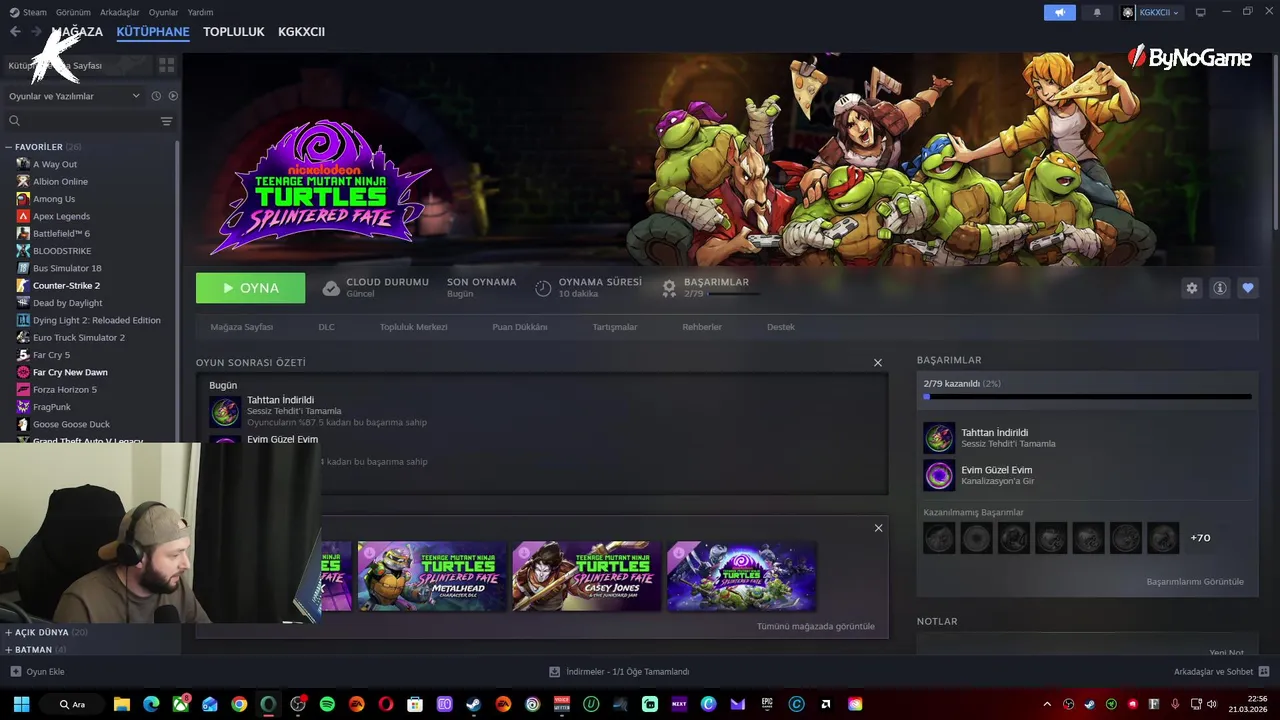Switch to KÜTÜPHANE tab

[x=153, y=32]
